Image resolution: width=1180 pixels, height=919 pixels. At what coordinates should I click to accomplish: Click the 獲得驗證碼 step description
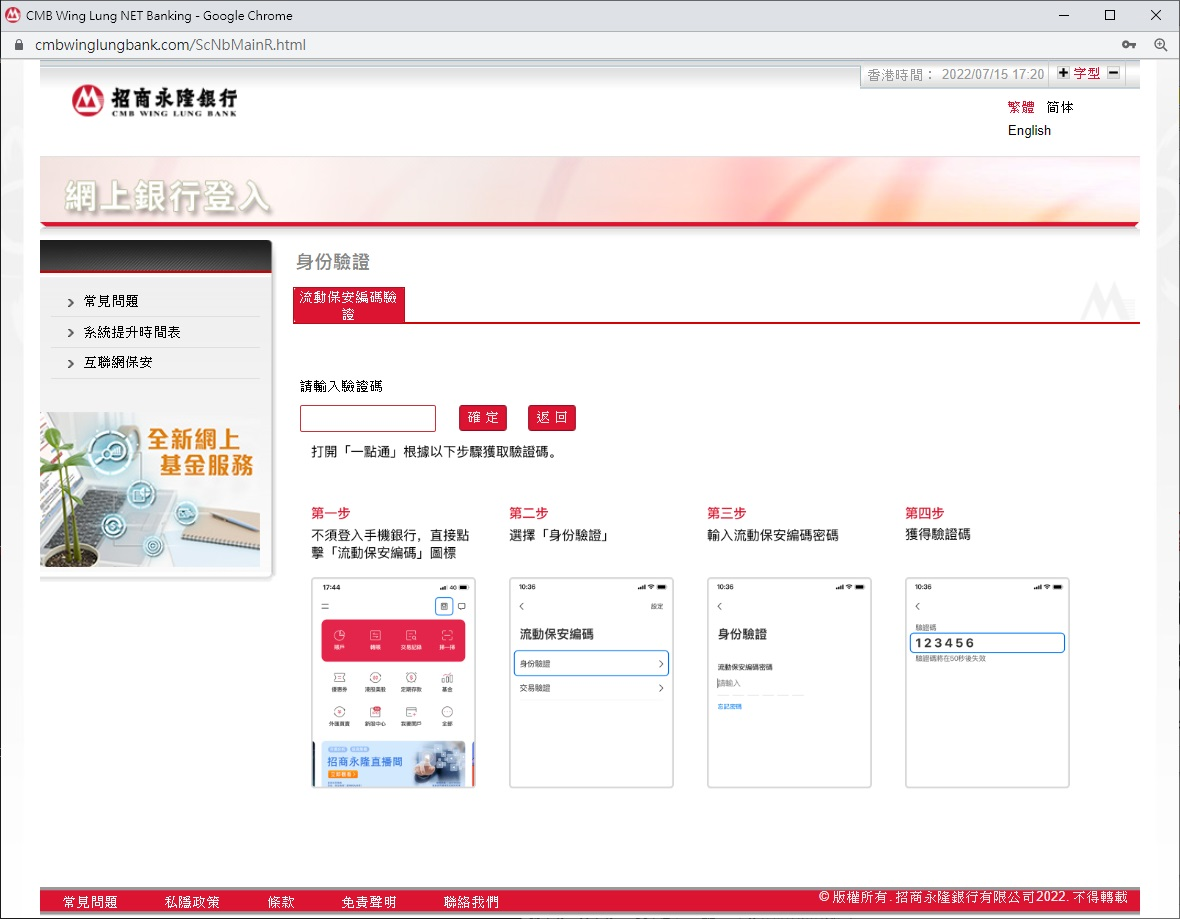938,534
